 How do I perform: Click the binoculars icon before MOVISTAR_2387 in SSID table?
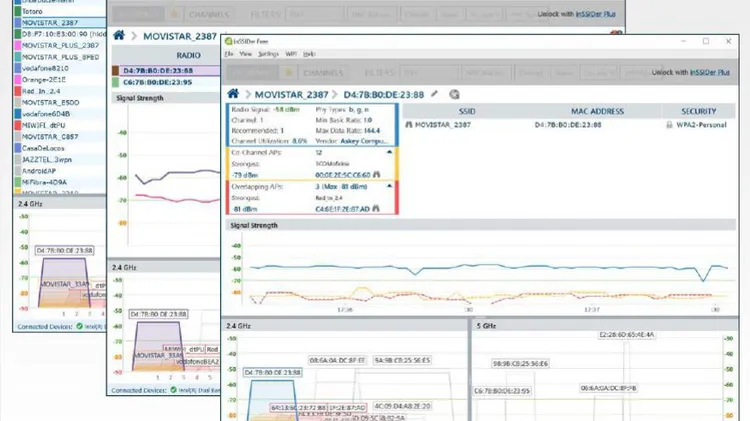409,124
